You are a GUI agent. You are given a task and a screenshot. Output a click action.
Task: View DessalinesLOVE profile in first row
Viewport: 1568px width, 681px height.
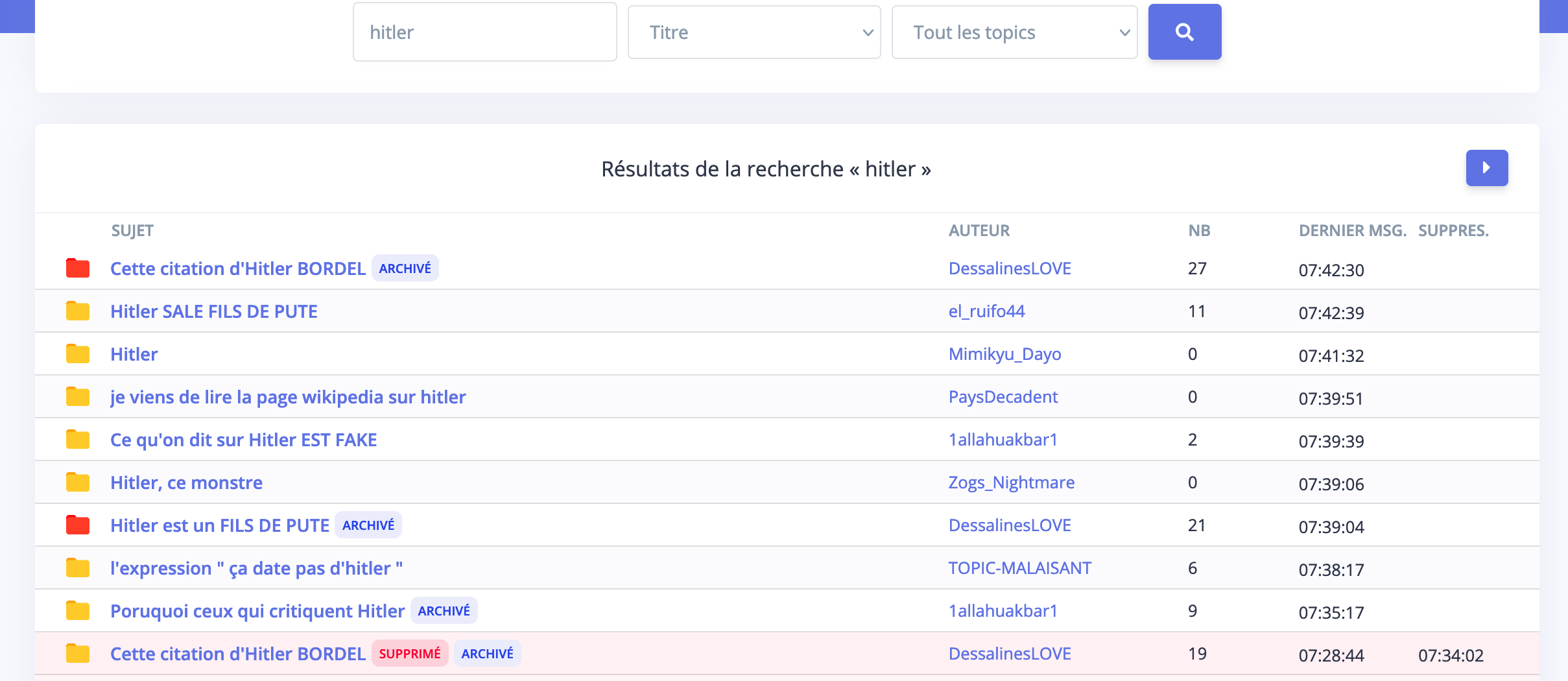pyautogui.click(x=1010, y=269)
